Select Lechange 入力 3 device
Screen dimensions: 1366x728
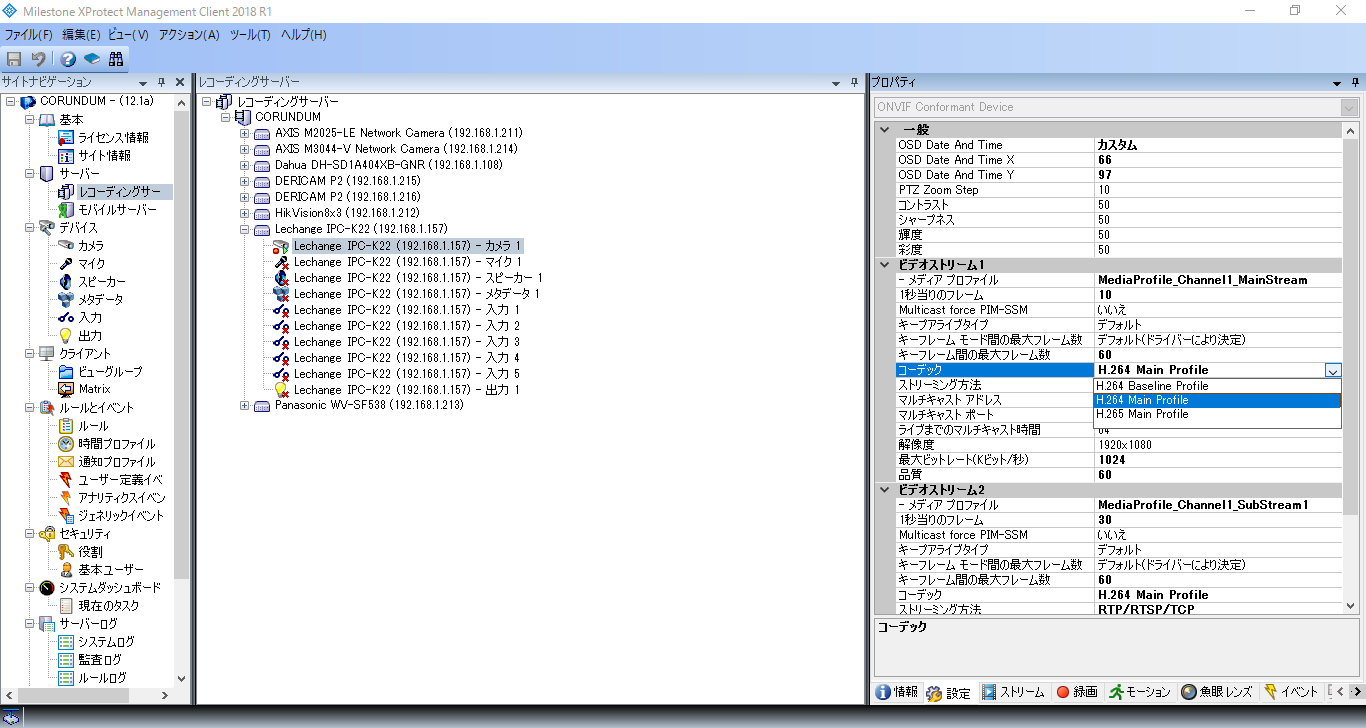[407, 342]
